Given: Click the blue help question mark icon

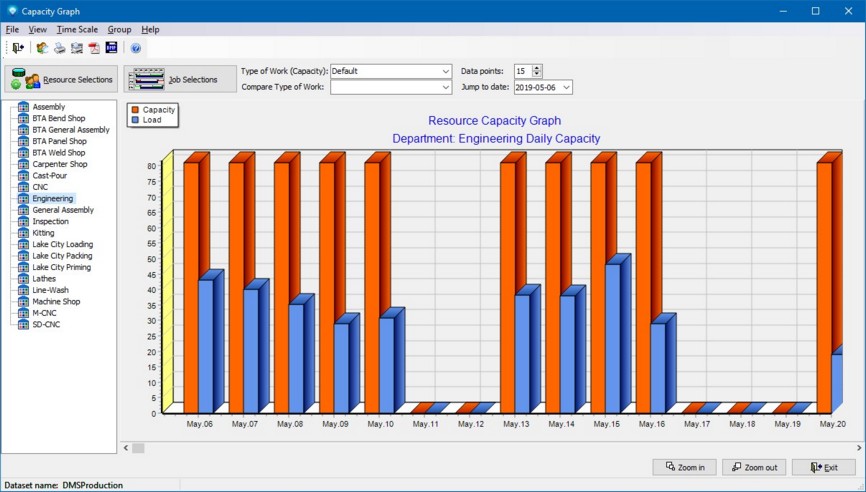Looking at the screenshot, I should pyautogui.click(x=136, y=48).
